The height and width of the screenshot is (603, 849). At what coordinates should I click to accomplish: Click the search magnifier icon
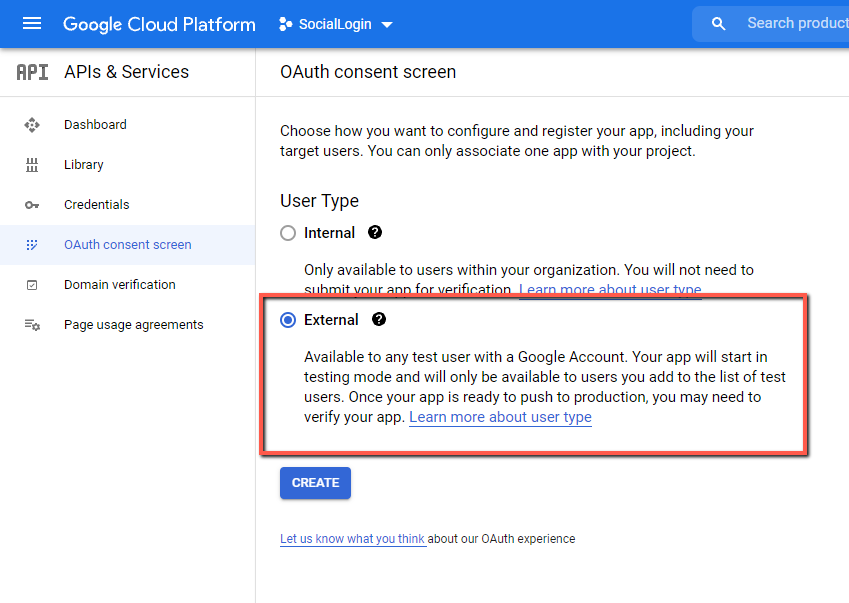coord(718,24)
